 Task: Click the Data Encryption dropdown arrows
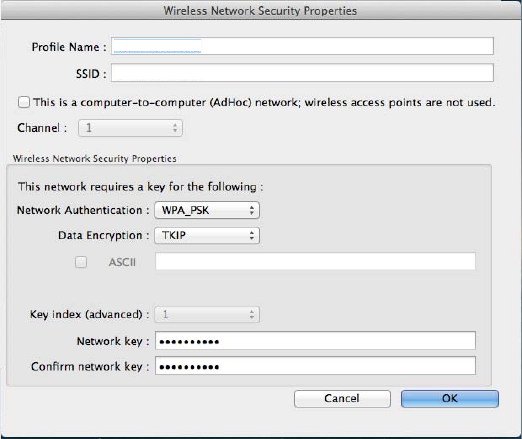click(252, 235)
